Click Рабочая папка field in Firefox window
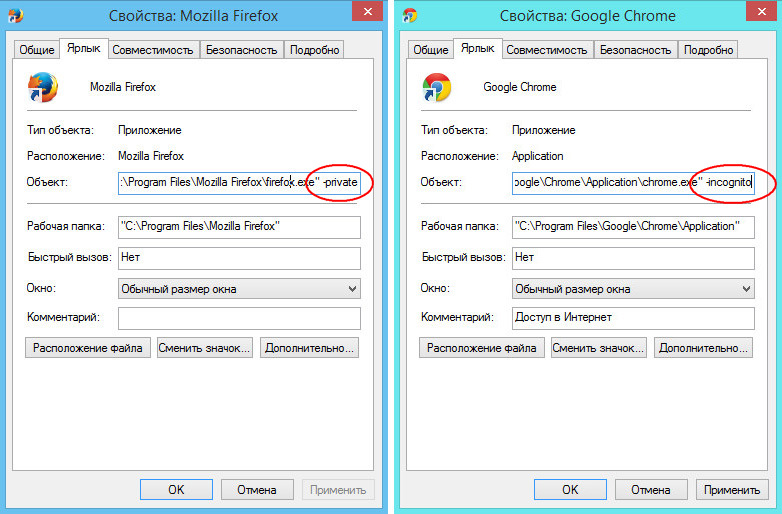Image resolution: width=782 pixels, height=514 pixels. click(239, 227)
